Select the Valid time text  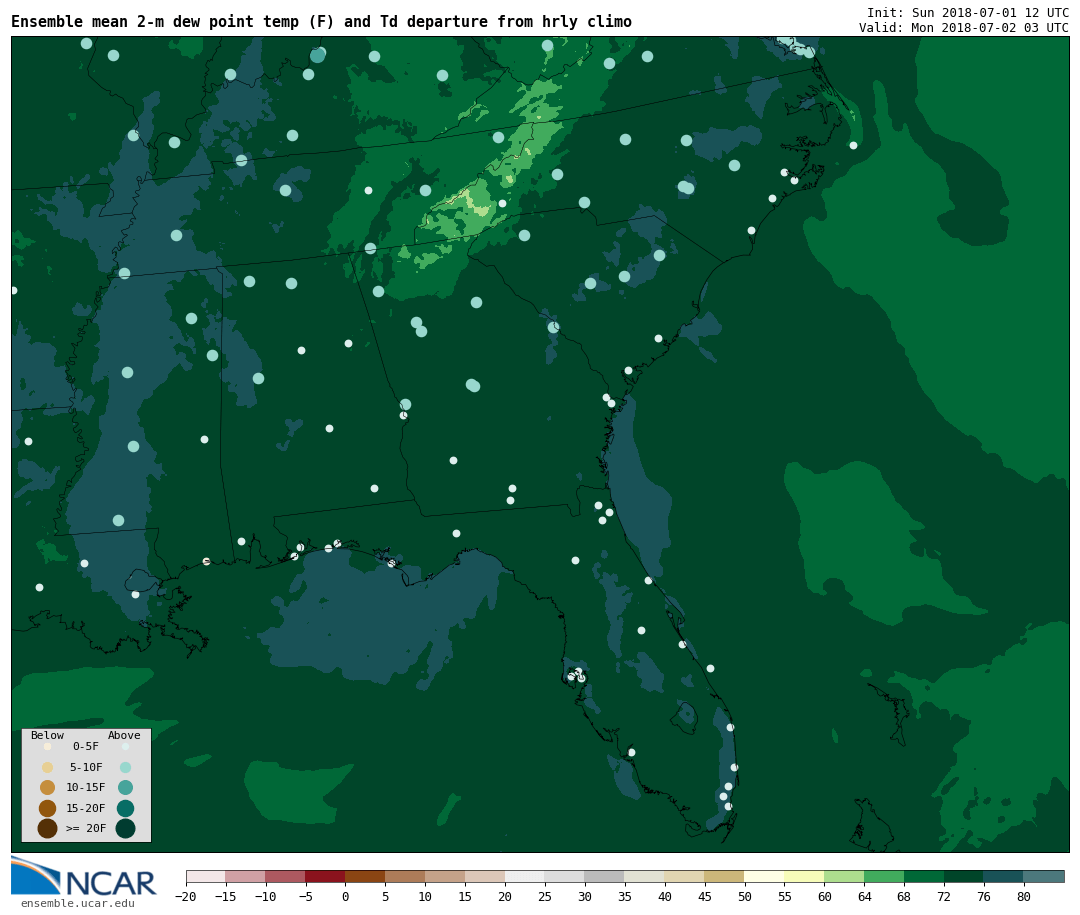coord(964,28)
